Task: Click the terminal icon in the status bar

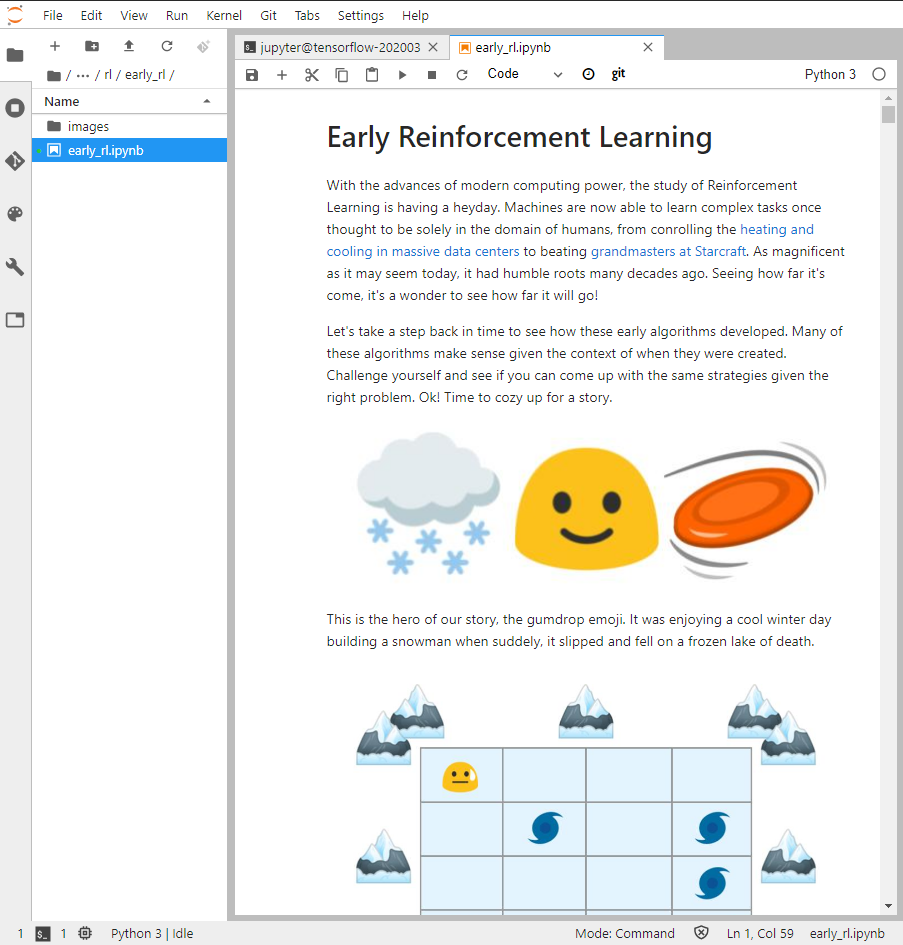Action: (x=43, y=934)
